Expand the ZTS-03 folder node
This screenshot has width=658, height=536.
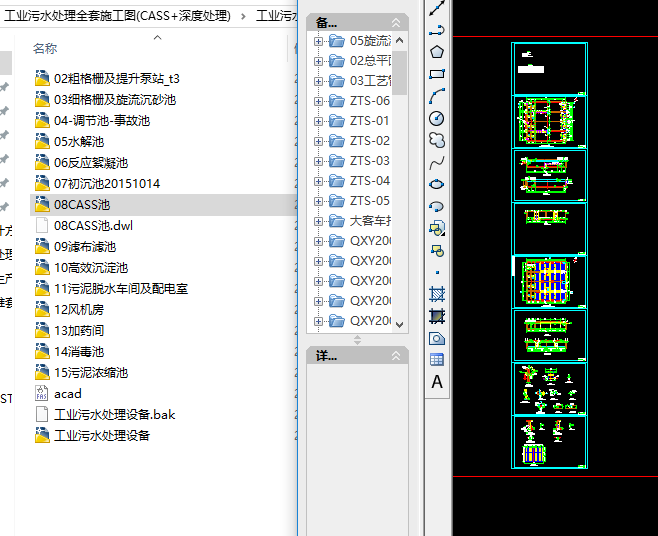[x=319, y=161]
